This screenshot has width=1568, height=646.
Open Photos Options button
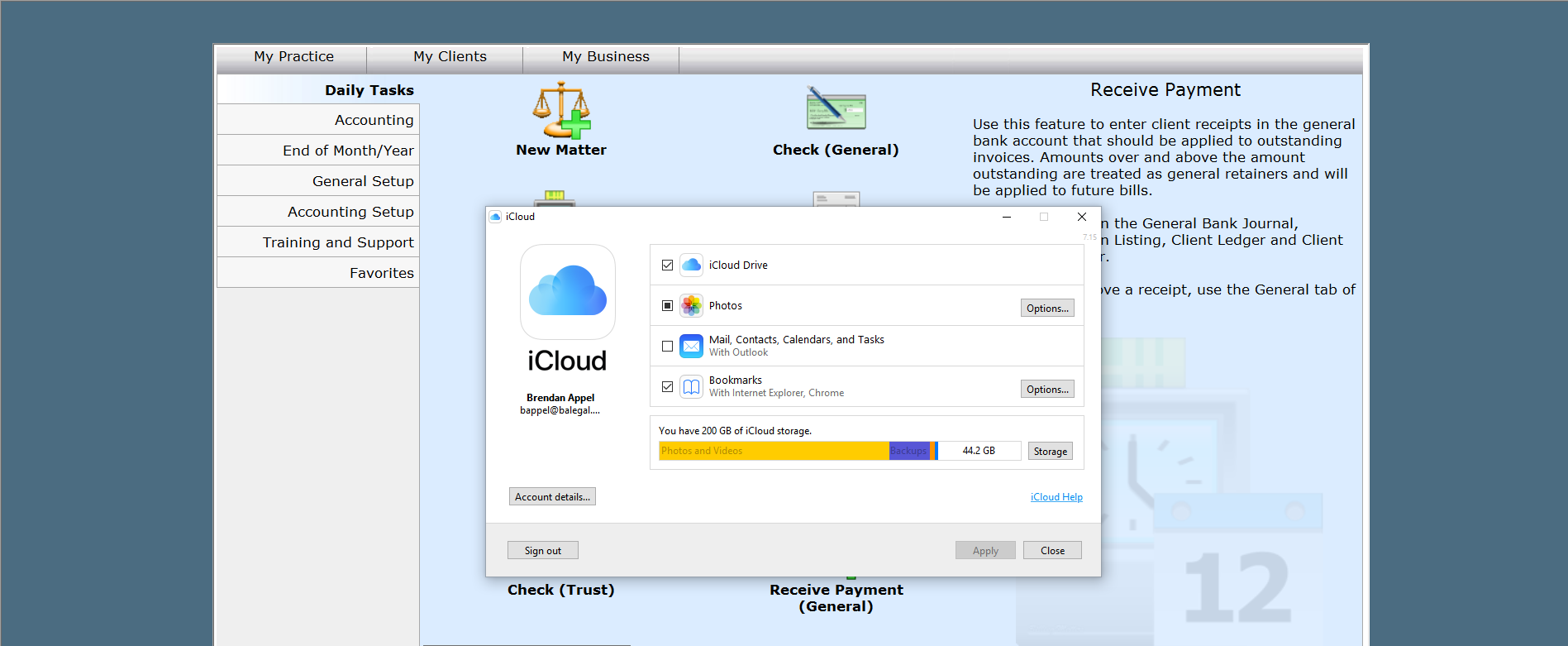[1047, 308]
